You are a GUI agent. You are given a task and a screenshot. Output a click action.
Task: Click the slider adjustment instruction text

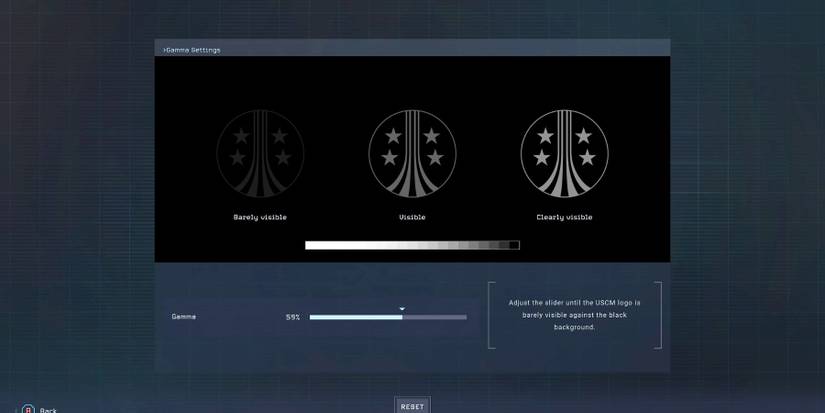575,315
